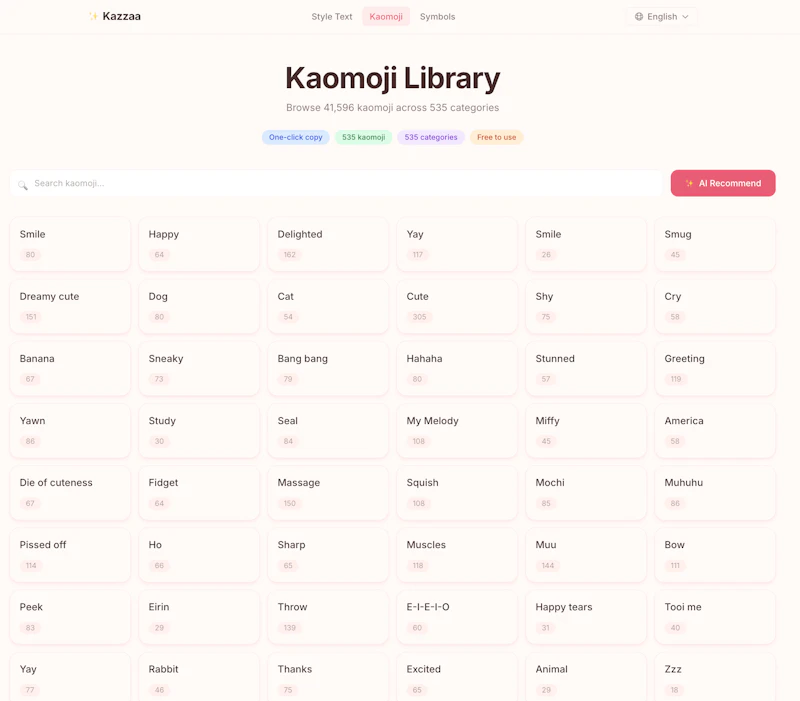Click the Kazzaa sparkle logo icon

click(93, 16)
